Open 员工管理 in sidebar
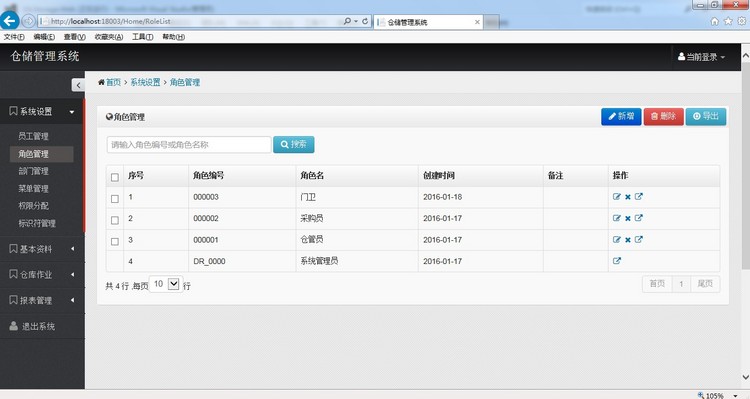The image size is (750, 399). (x=33, y=136)
